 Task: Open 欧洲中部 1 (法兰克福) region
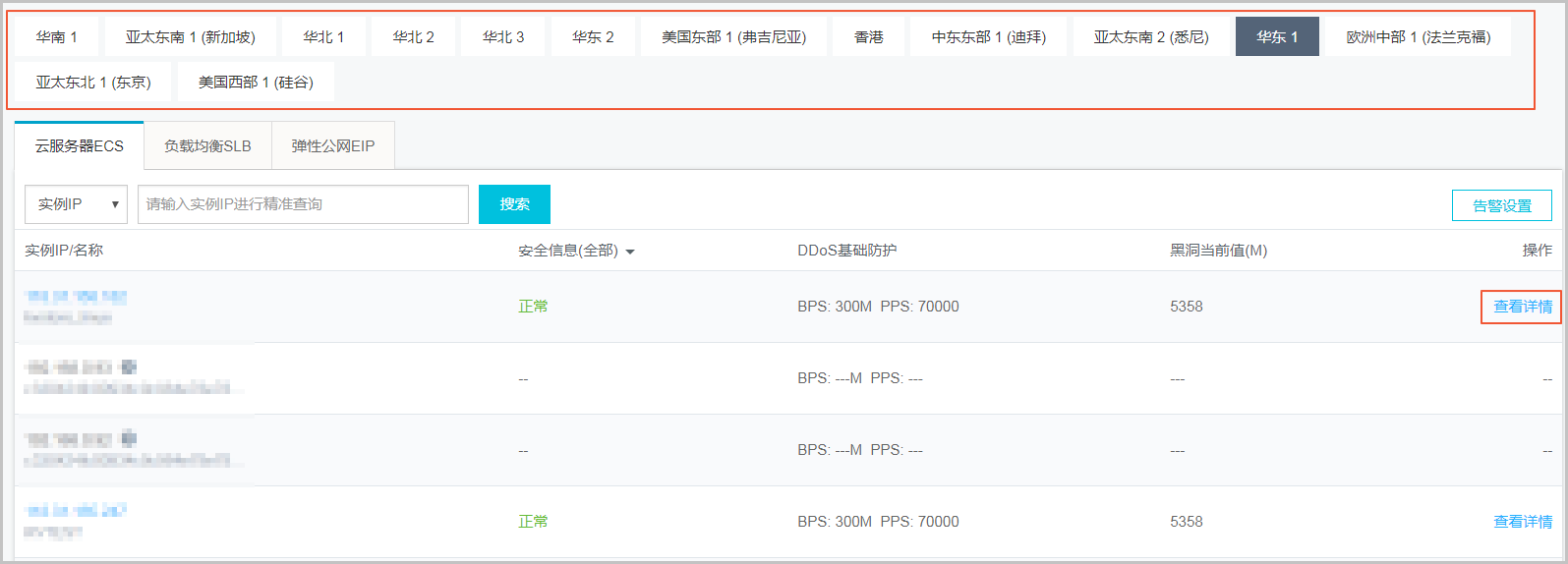[x=1418, y=37]
